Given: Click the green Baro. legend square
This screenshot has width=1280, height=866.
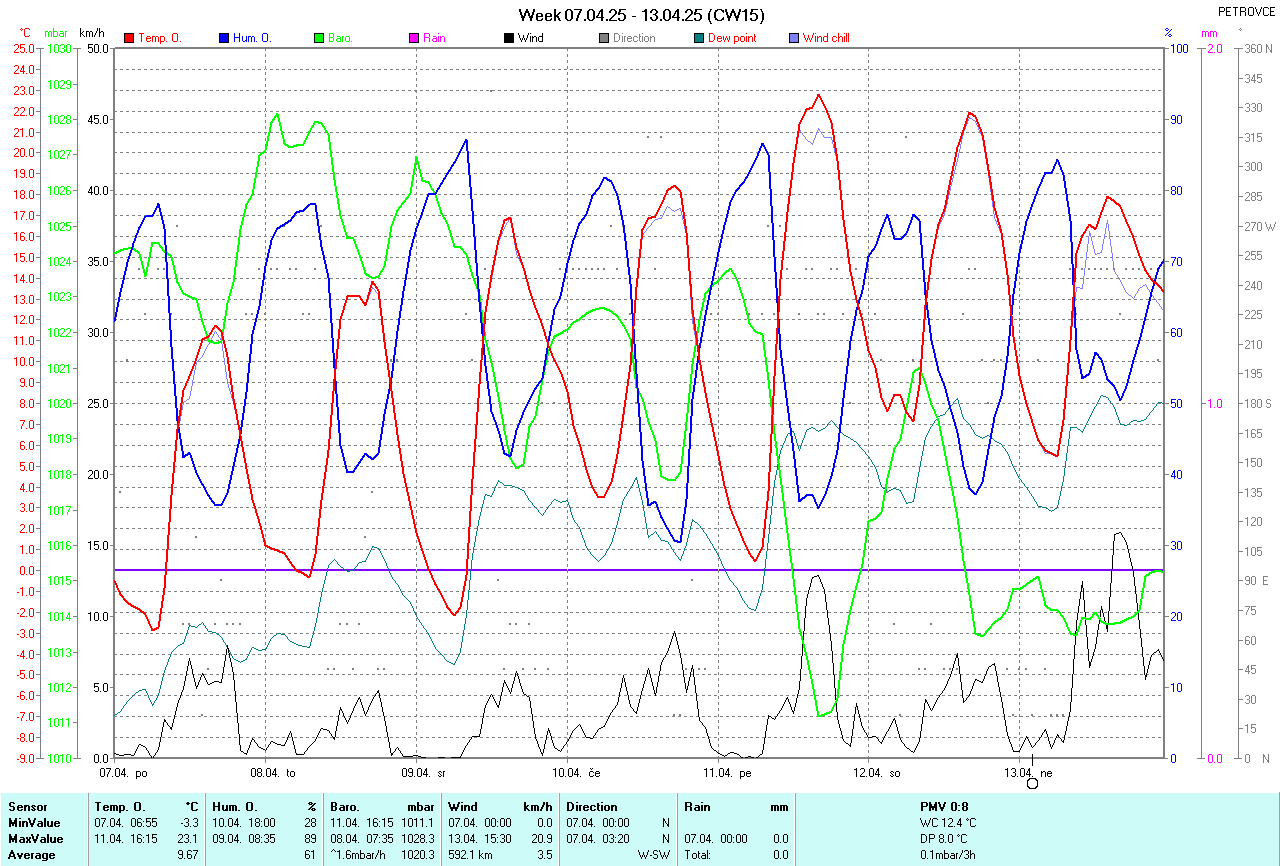Looking at the screenshot, I should 319,38.
